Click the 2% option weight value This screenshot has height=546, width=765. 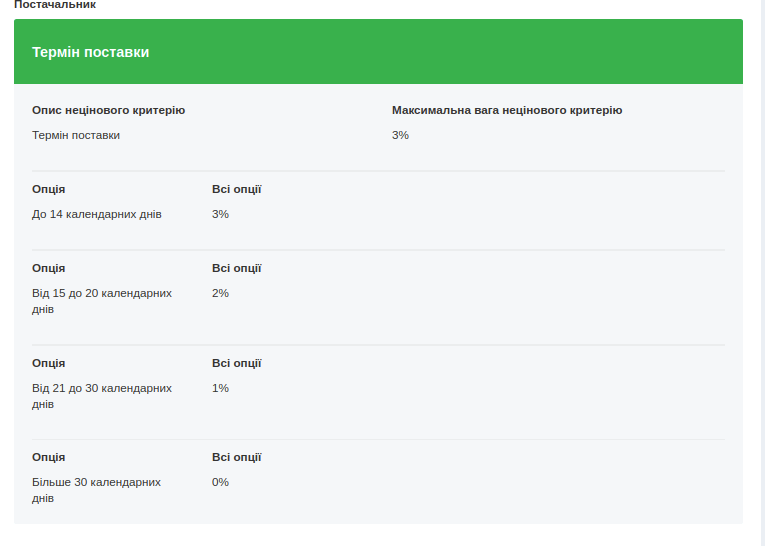pos(220,293)
